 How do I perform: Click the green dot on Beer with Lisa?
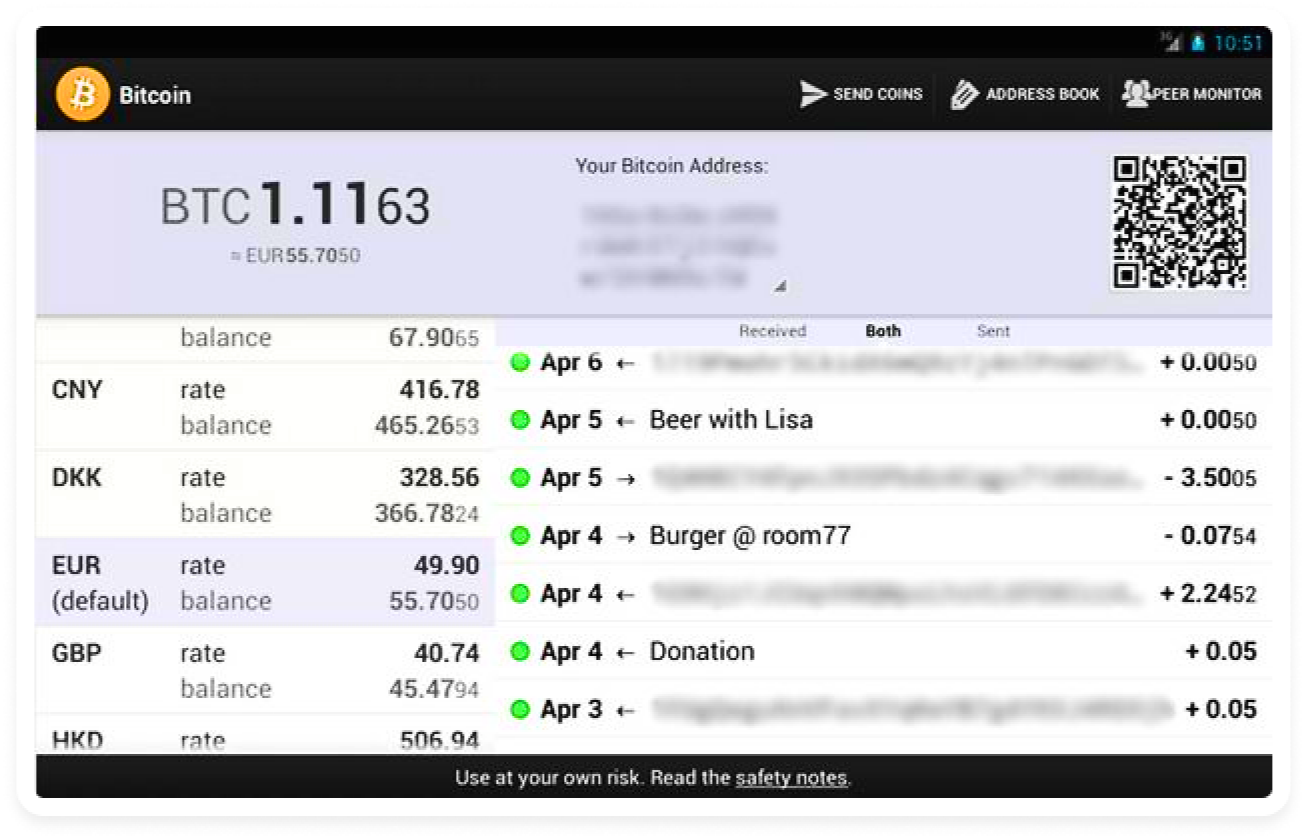[x=519, y=421]
